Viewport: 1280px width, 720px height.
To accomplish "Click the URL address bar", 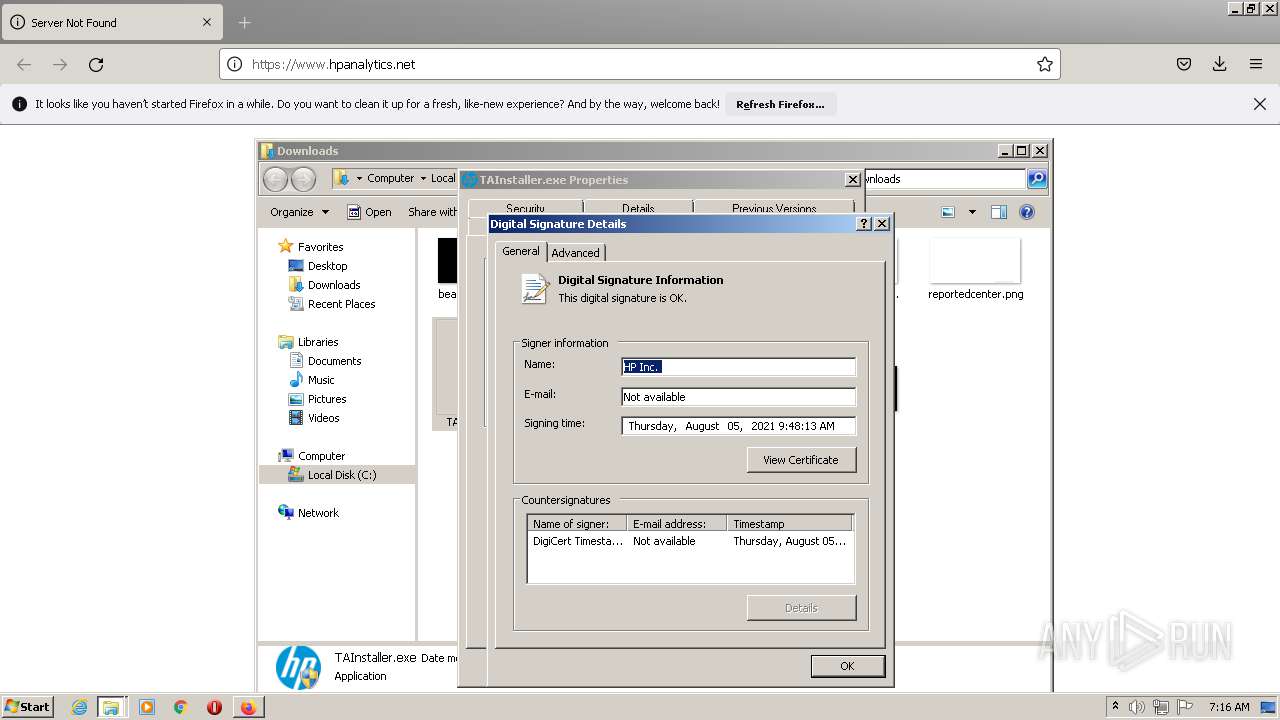I will tap(640, 64).
